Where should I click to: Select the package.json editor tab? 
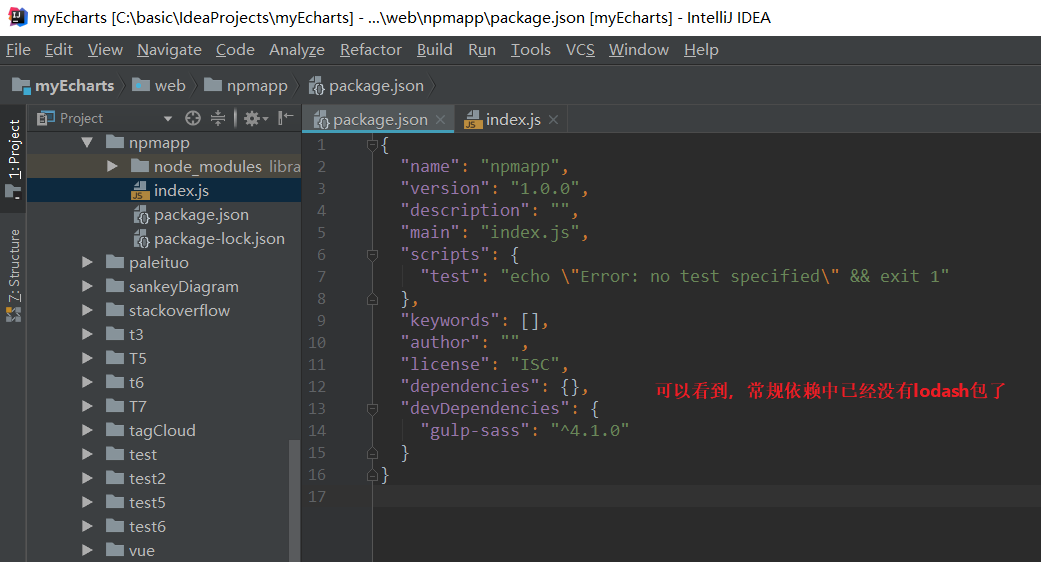pos(378,119)
